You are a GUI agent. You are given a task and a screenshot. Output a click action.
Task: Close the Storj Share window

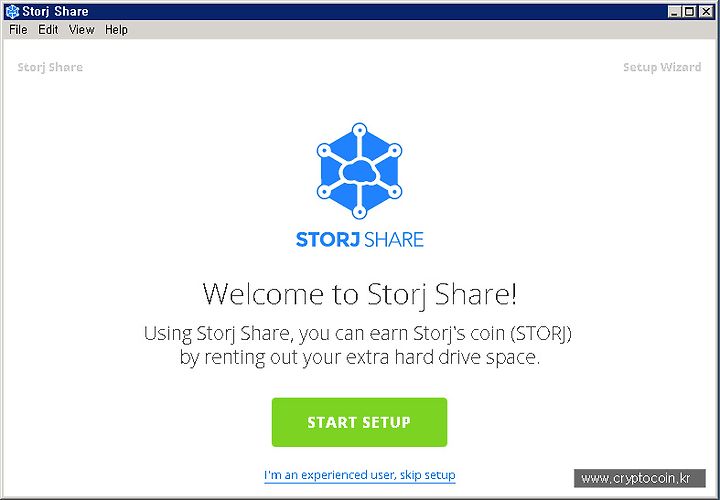pos(706,11)
